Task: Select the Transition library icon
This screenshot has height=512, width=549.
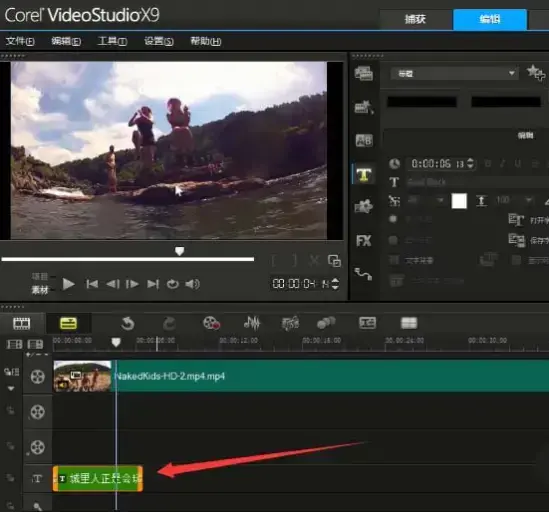Action: 364,140
